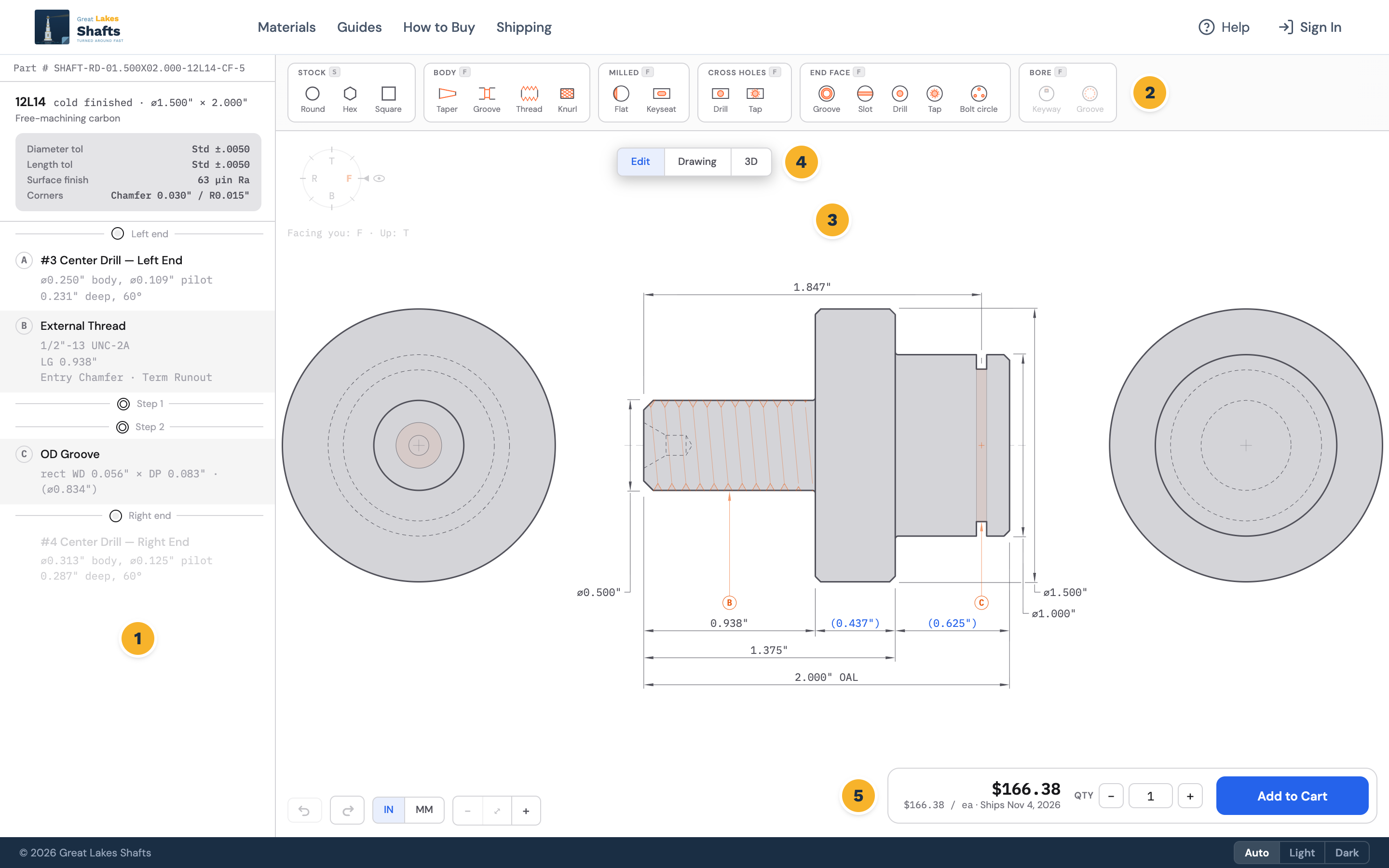The width and height of the screenshot is (1389, 868).
Task: Select Square stock shape
Action: point(388,99)
